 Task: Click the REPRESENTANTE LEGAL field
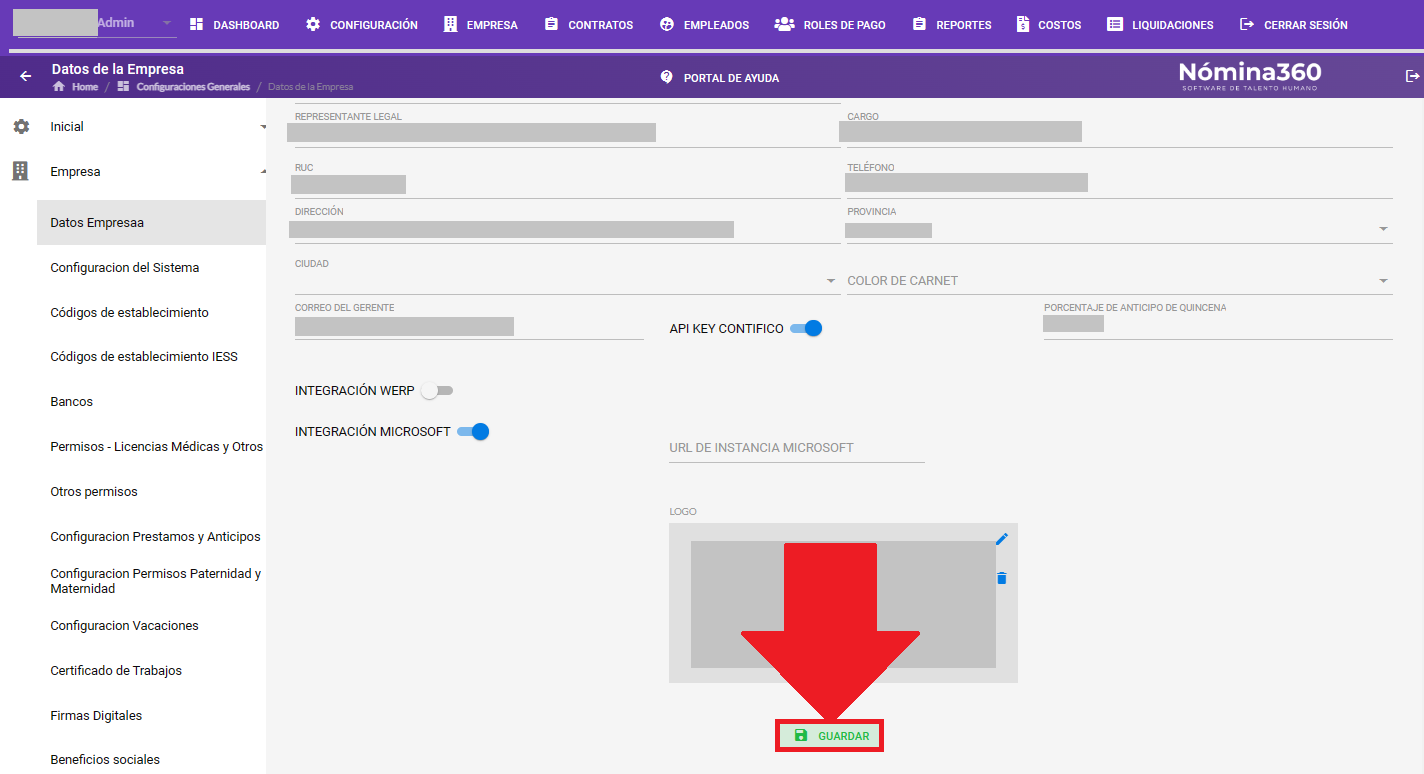(567, 130)
